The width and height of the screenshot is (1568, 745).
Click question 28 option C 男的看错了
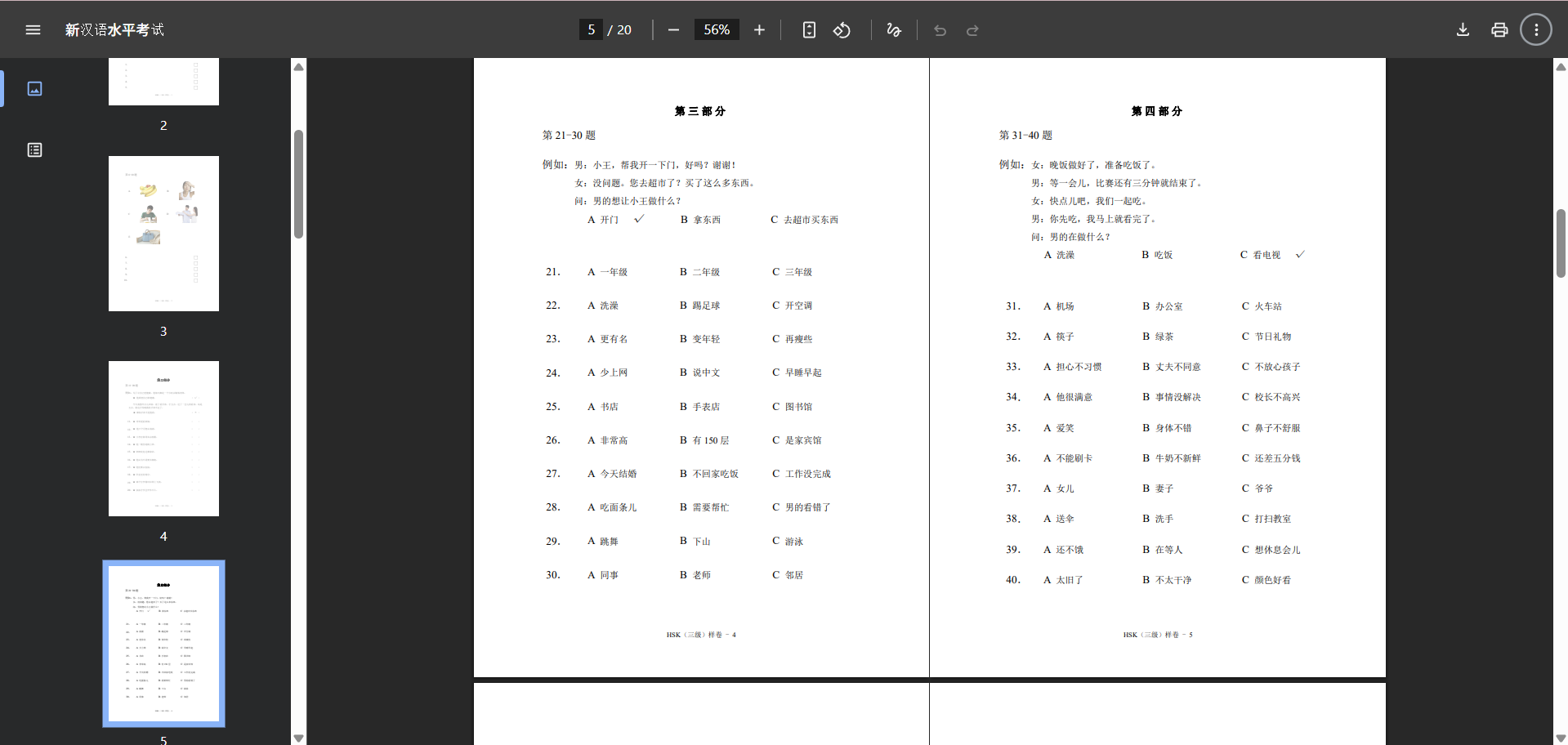point(802,507)
